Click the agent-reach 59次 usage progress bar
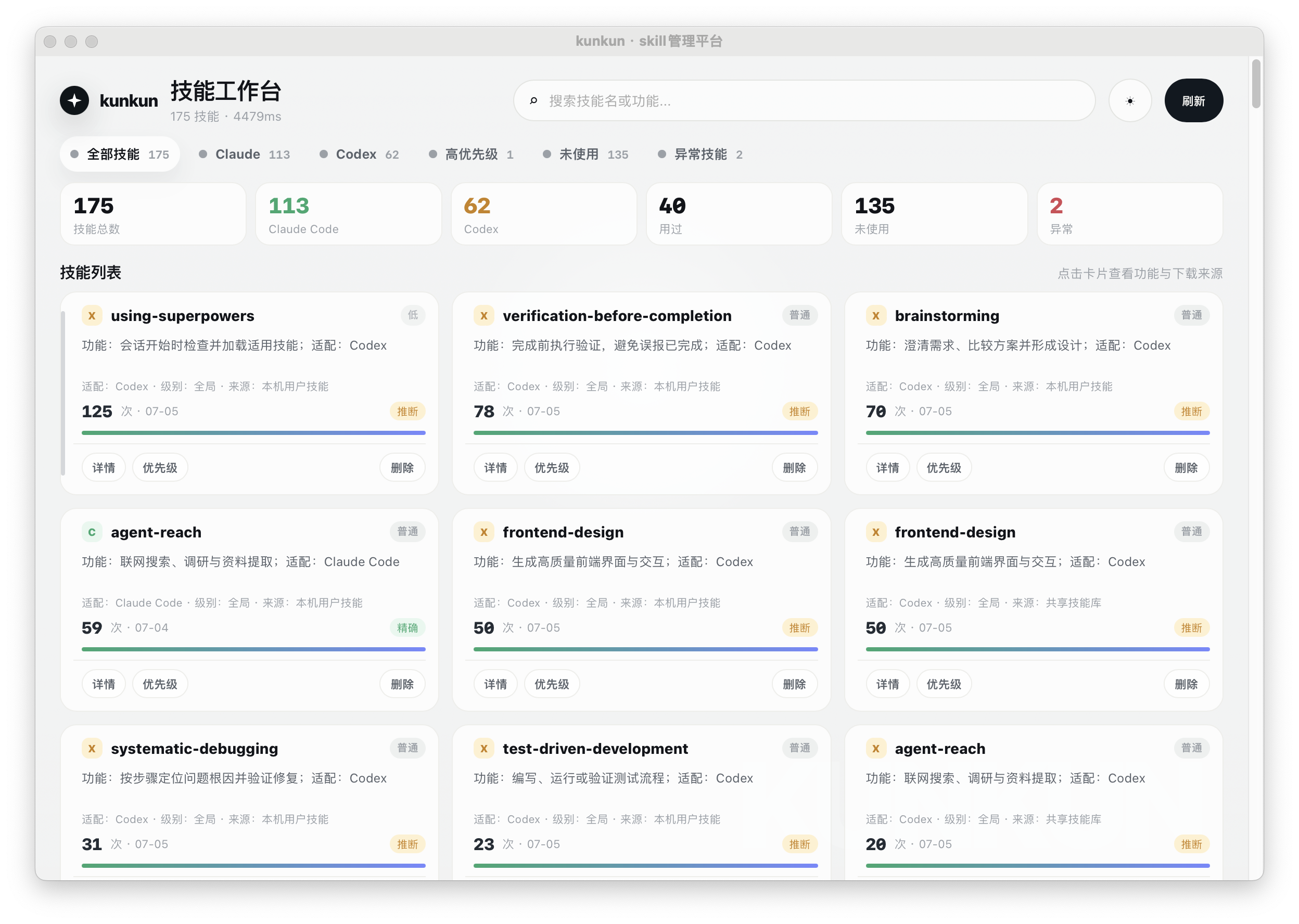This screenshot has width=1299, height=924. point(253,649)
